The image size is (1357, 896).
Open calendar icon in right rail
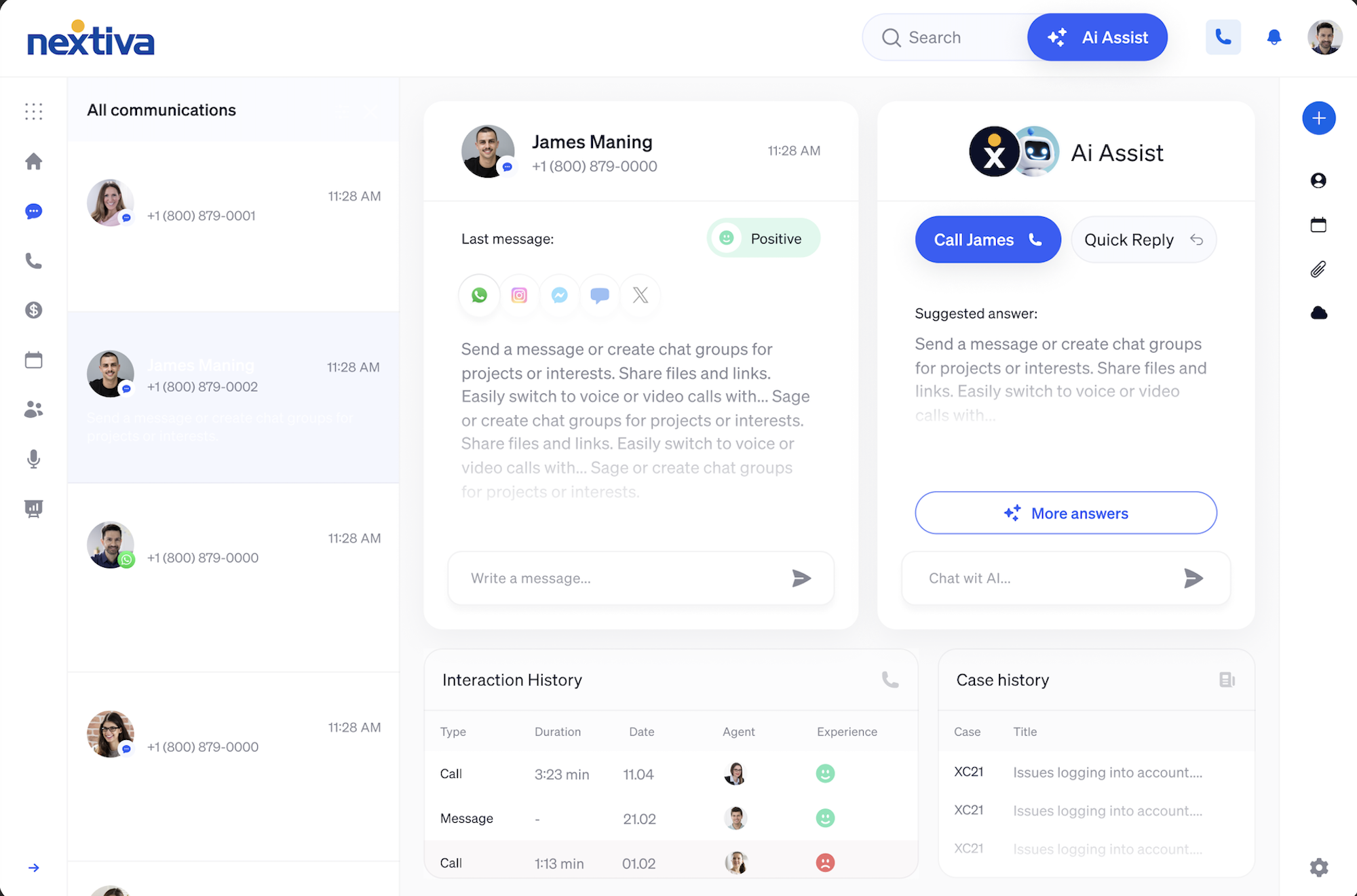(1318, 225)
